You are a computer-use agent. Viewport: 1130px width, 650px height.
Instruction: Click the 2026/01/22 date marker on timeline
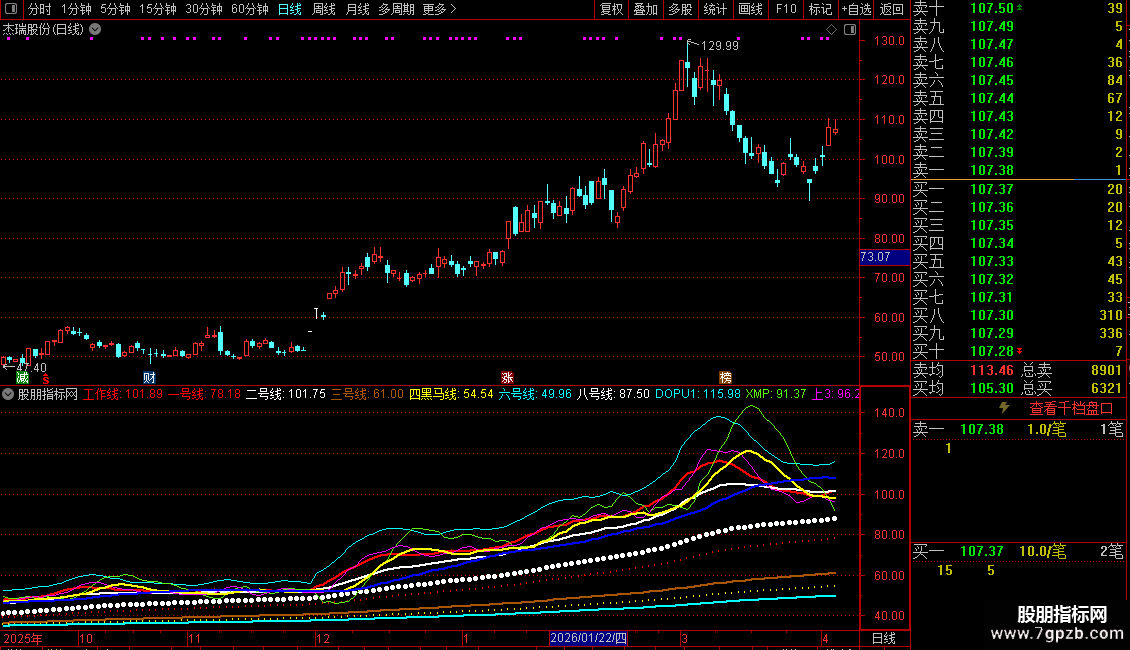[x=589, y=638]
